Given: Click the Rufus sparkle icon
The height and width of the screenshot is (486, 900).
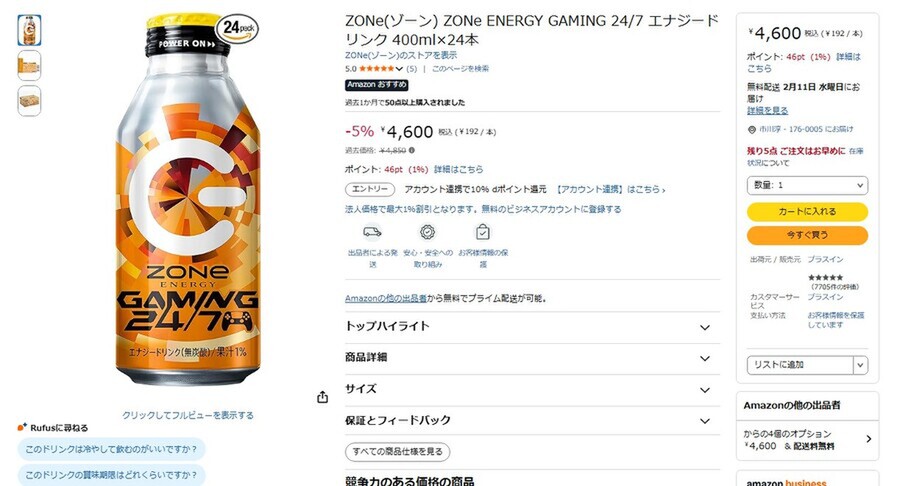Looking at the screenshot, I should 22,427.
